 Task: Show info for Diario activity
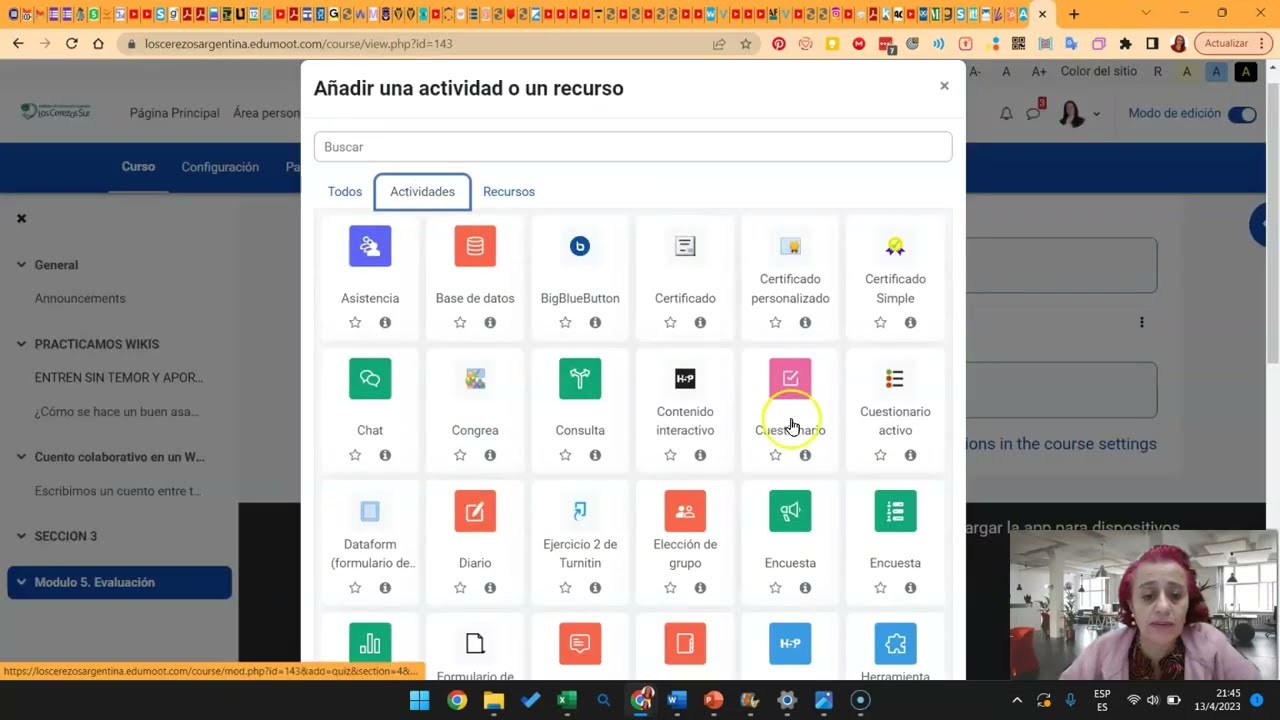(x=490, y=588)
